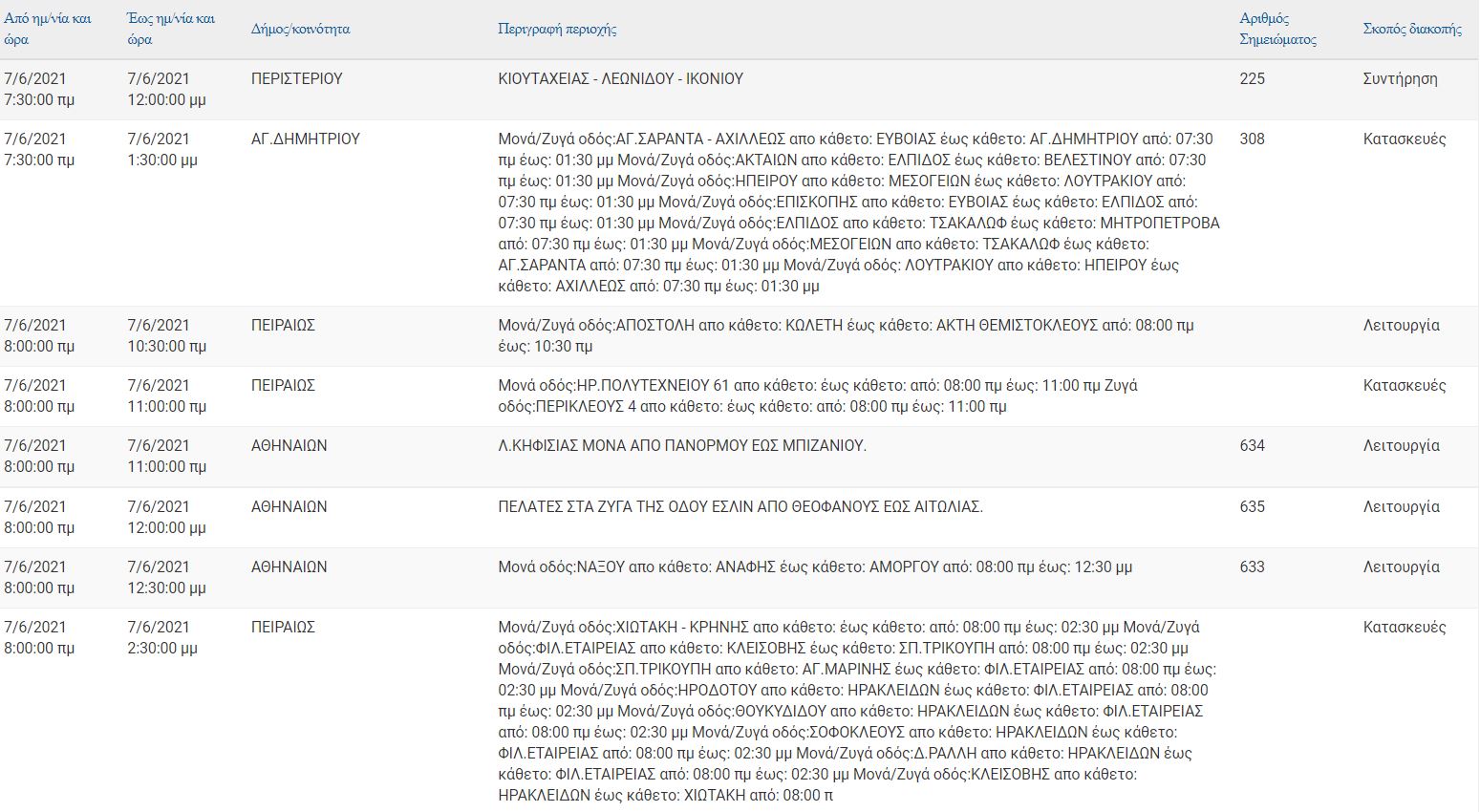Select the ΠΕΡΙΣΤΕΡΙΟΥ municipality cell

(x=296, y=79)
